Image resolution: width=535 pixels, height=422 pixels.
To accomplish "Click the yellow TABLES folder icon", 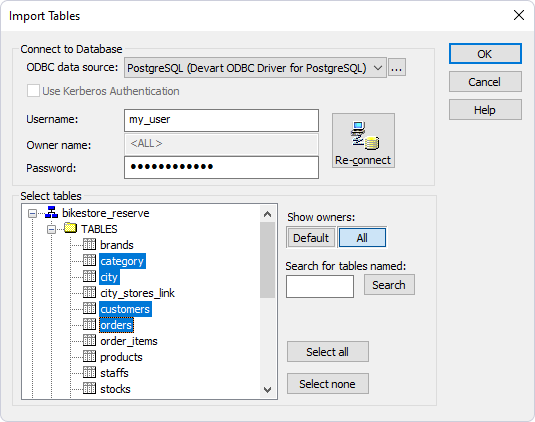I will [70, 228].
